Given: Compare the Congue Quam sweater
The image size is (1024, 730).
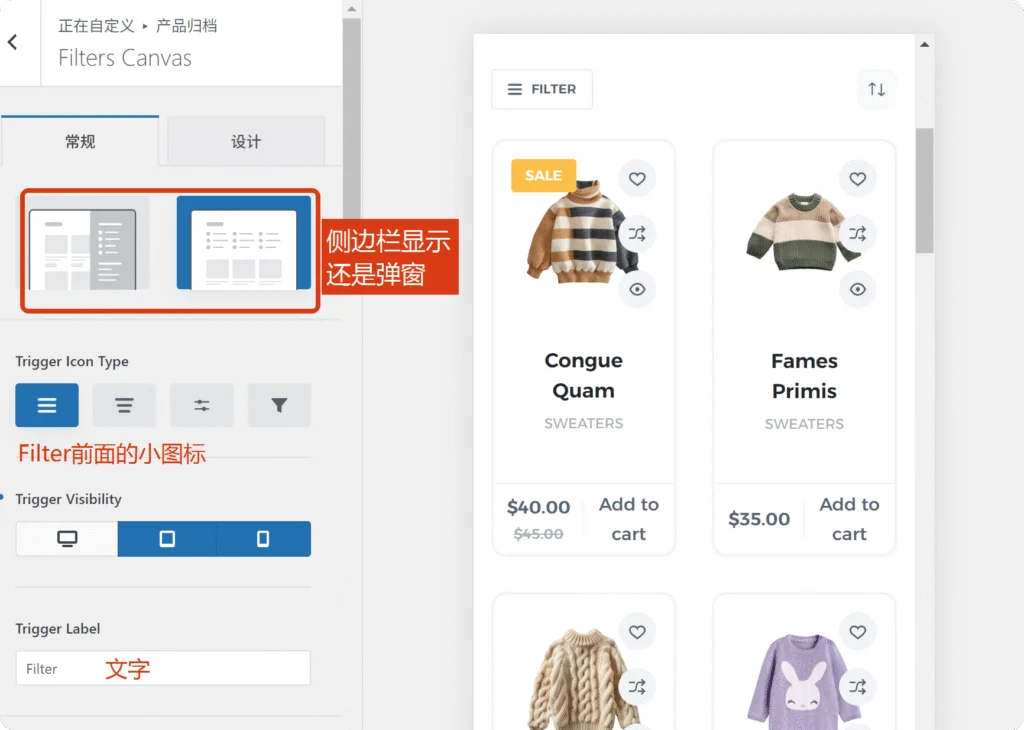Looking at the screenshot, I should [637, 233].
